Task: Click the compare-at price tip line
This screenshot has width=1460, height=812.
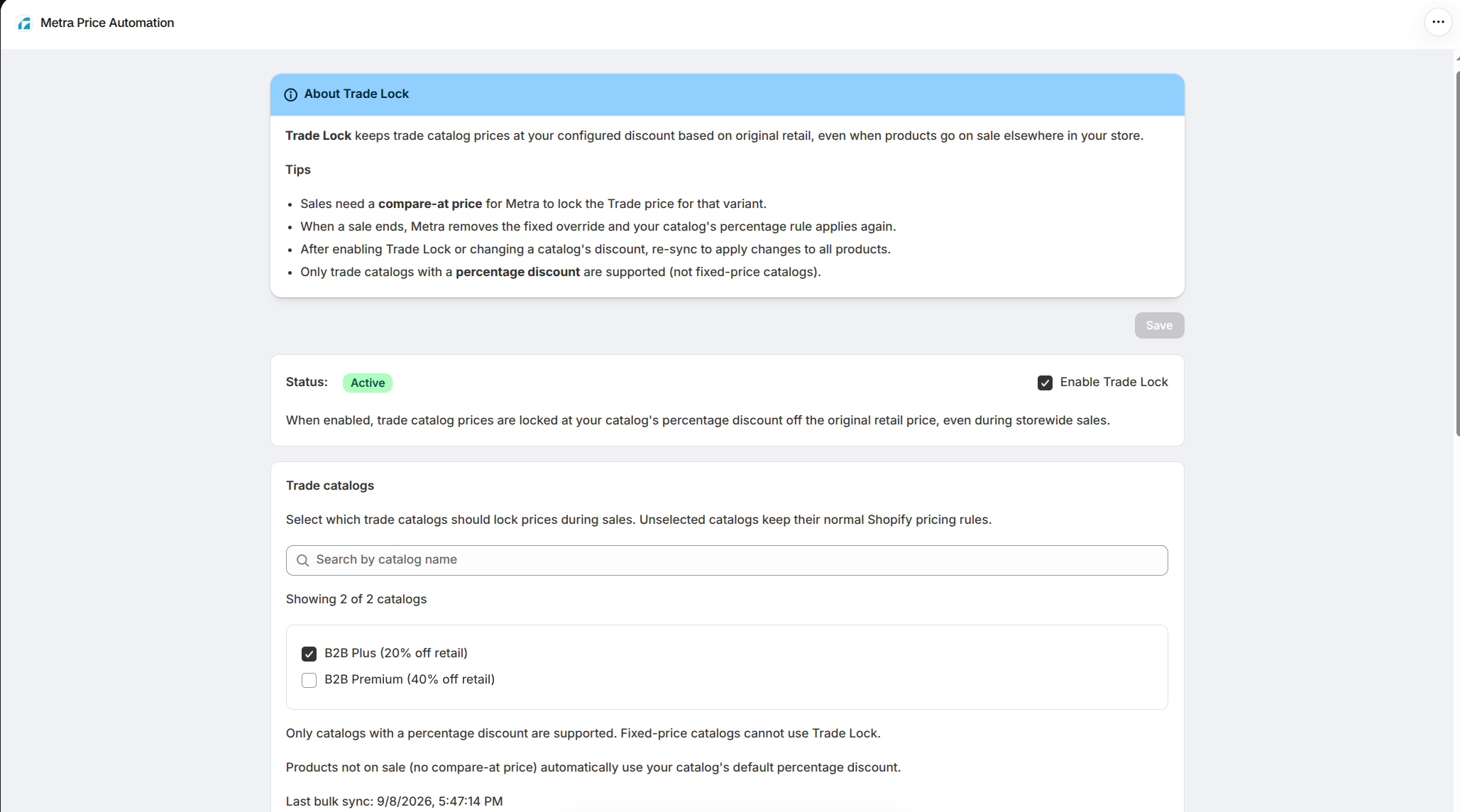Action: pyautogui.click(x=533, y=204)
